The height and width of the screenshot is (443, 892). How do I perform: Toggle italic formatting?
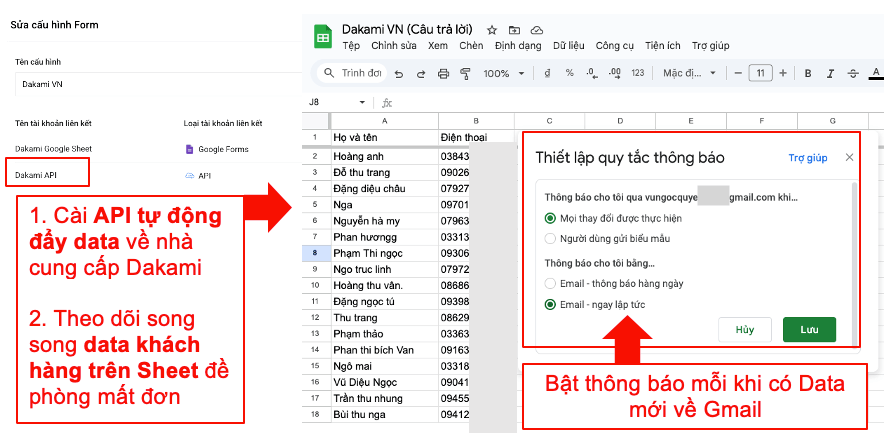pos(830,73)
